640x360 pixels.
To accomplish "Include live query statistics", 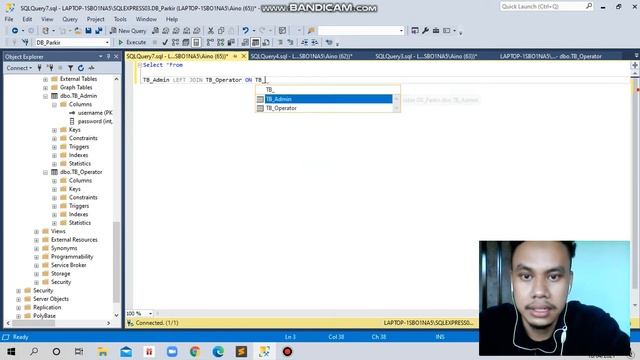I will point(221,42).
